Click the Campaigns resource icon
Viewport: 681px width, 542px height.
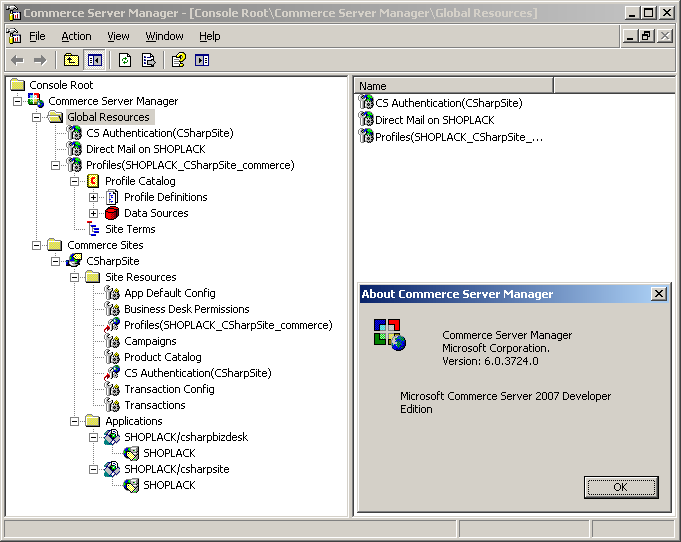click(x=112, y=341)
